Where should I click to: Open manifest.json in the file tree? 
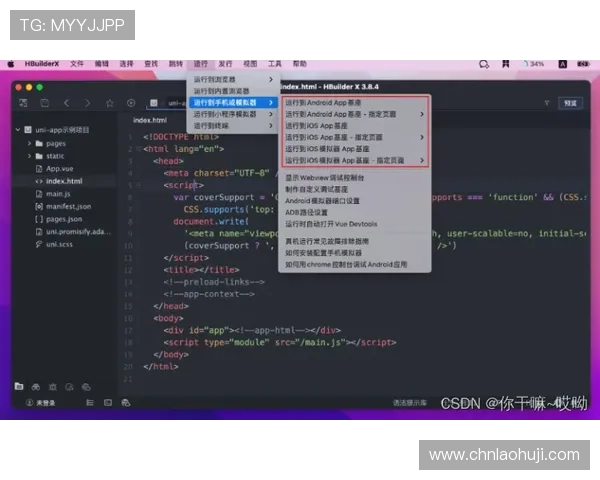(x=68, y=206)
